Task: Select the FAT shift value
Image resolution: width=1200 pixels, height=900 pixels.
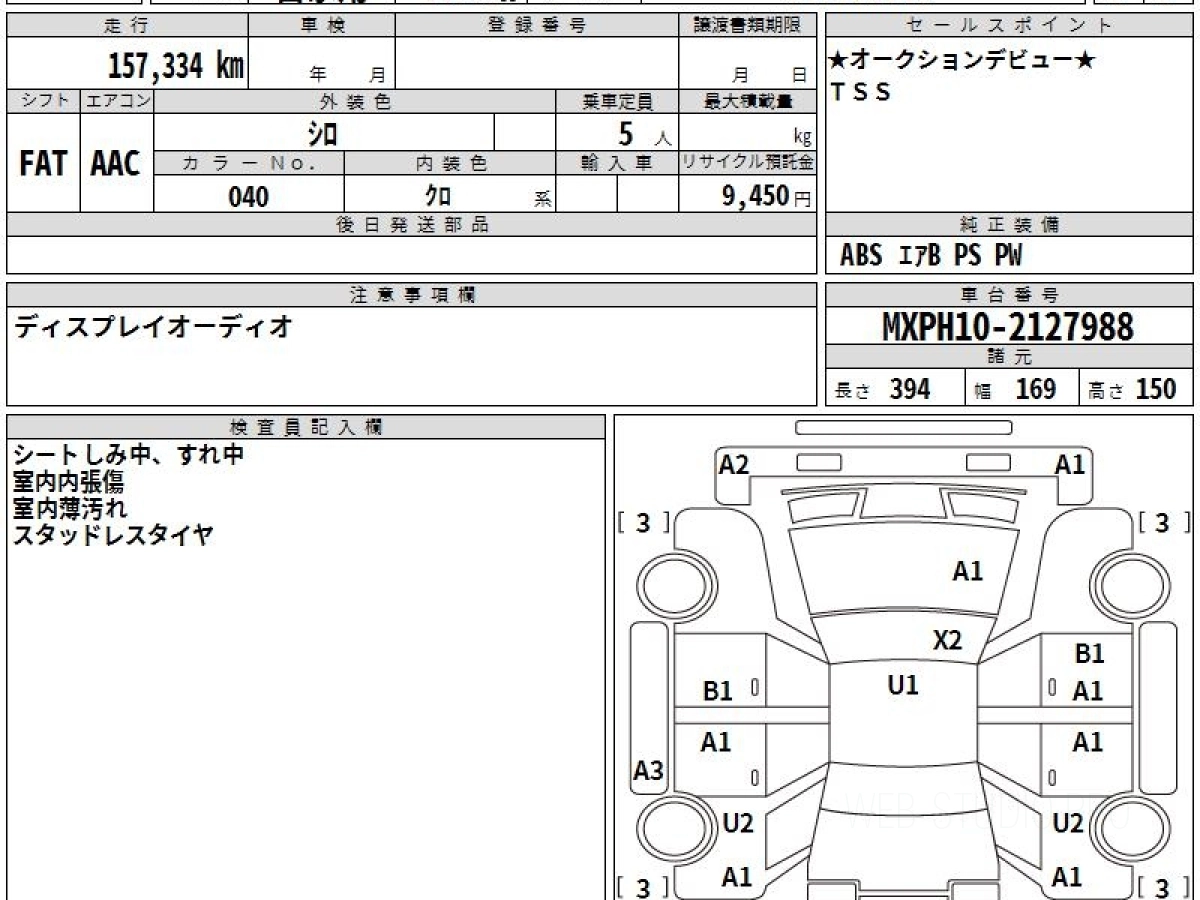Action: click(x=43, y=165)
